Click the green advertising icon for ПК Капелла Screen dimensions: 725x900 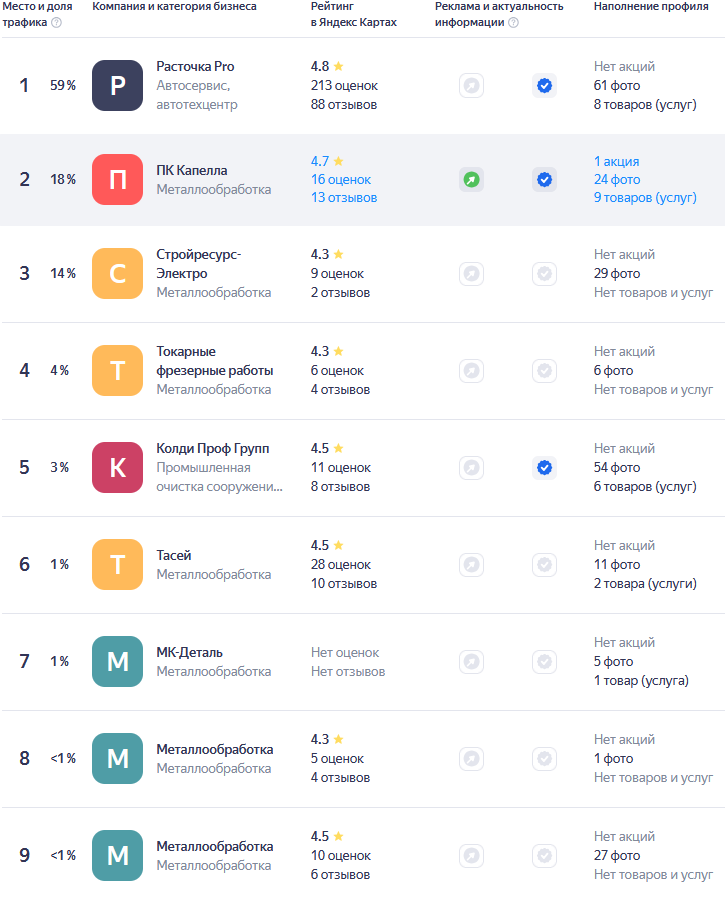click(471, 180)
